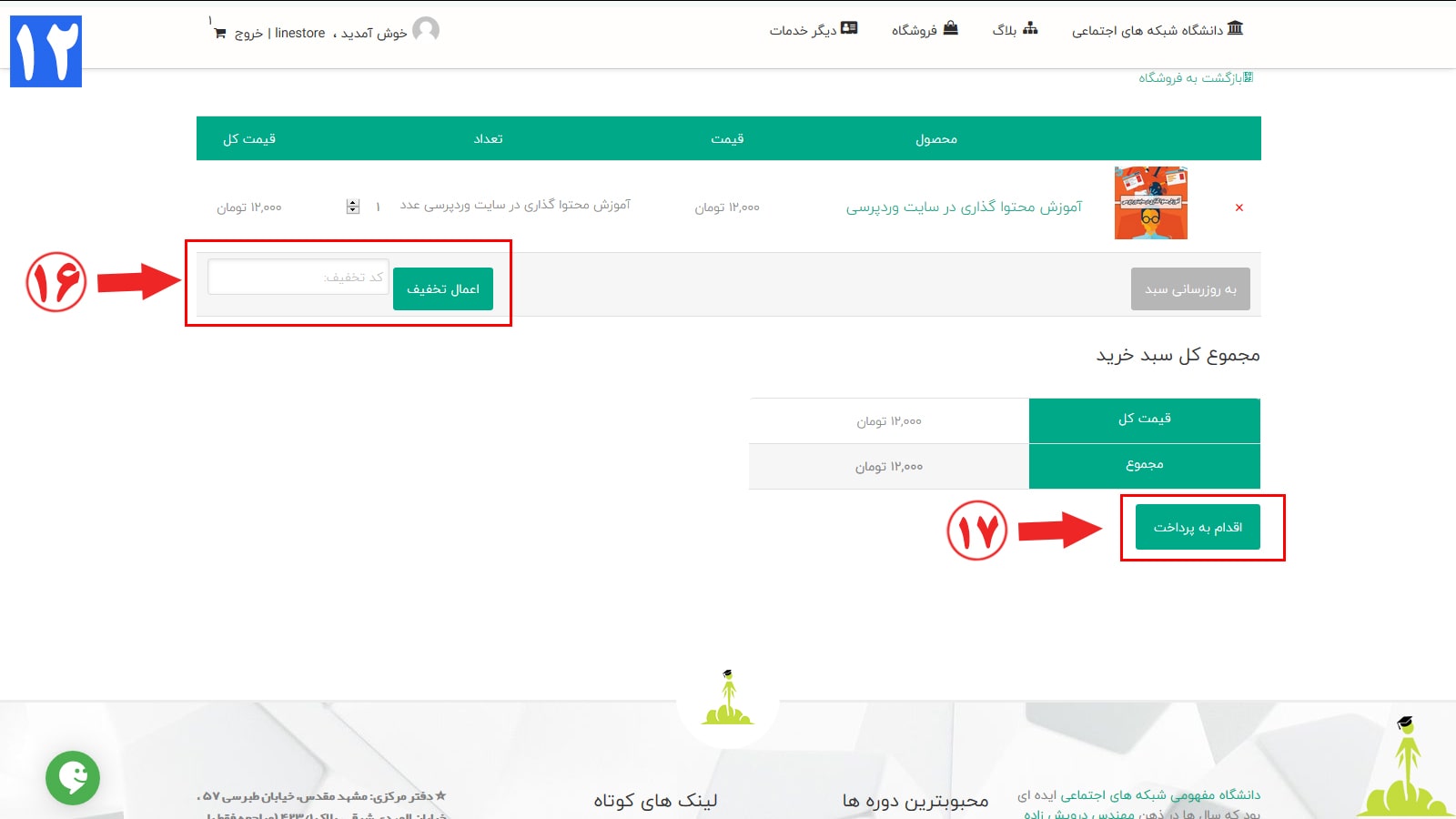Click the خوش آمدید greeting text
The width and height of the screenshot is (1456, 819).
click(373, 34)
